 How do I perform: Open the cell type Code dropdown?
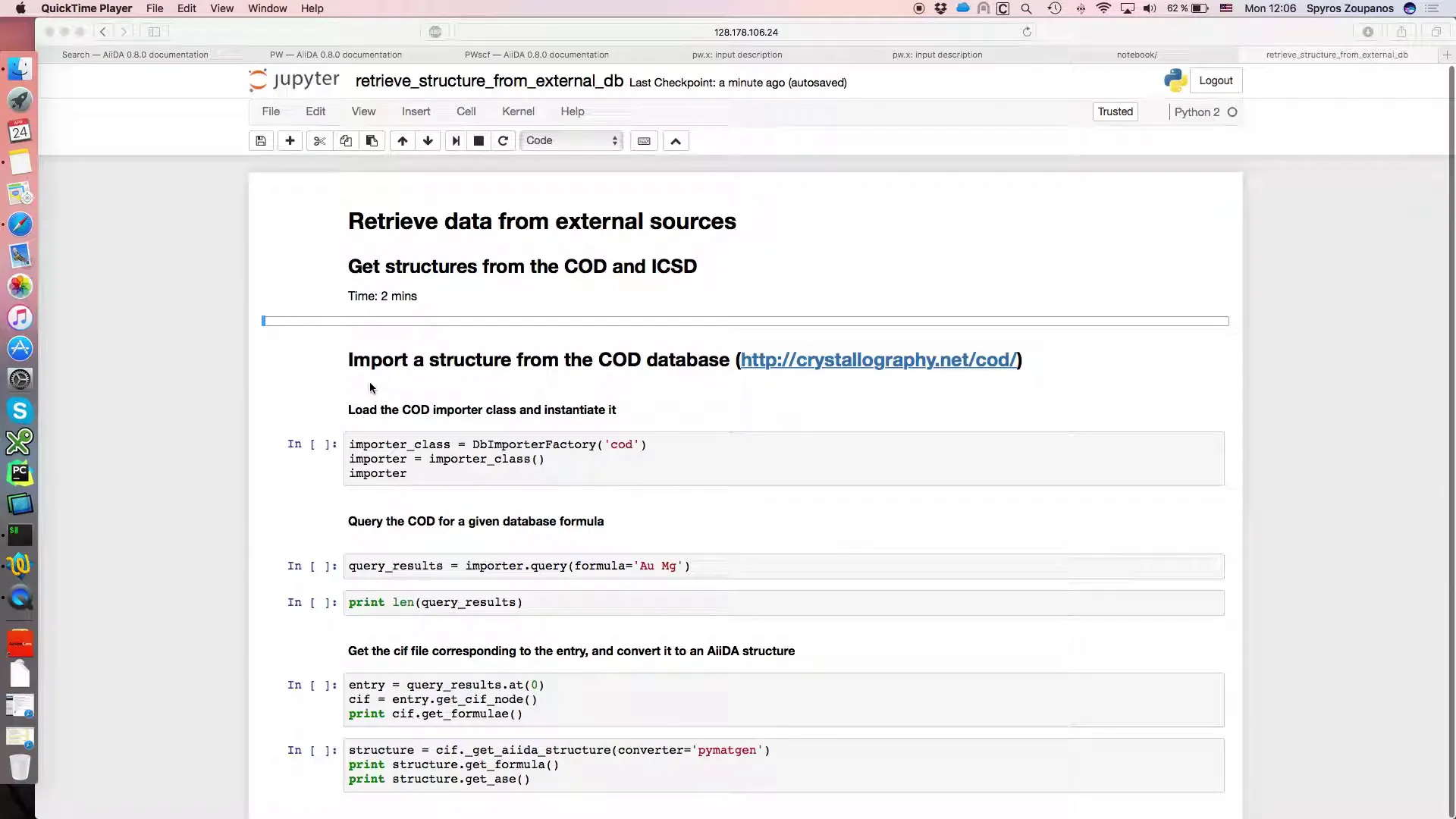[x=571, y=141]
